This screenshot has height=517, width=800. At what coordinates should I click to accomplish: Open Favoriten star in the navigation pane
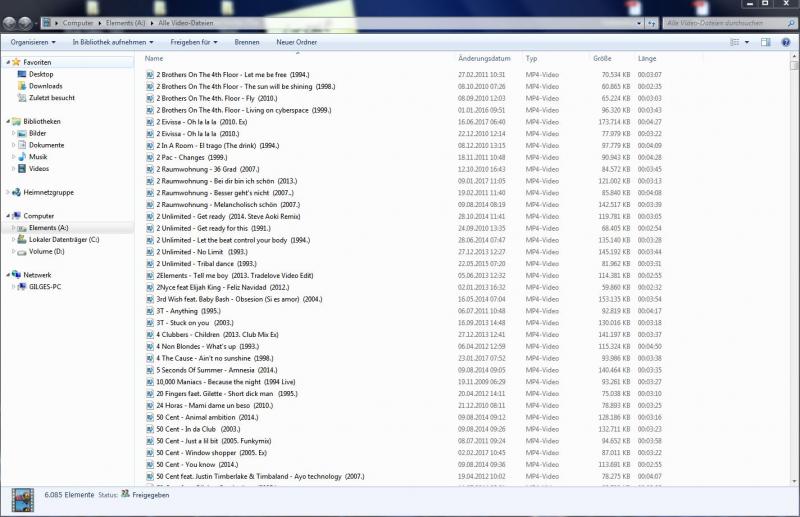pyautogui.click(x=16, y=62)
